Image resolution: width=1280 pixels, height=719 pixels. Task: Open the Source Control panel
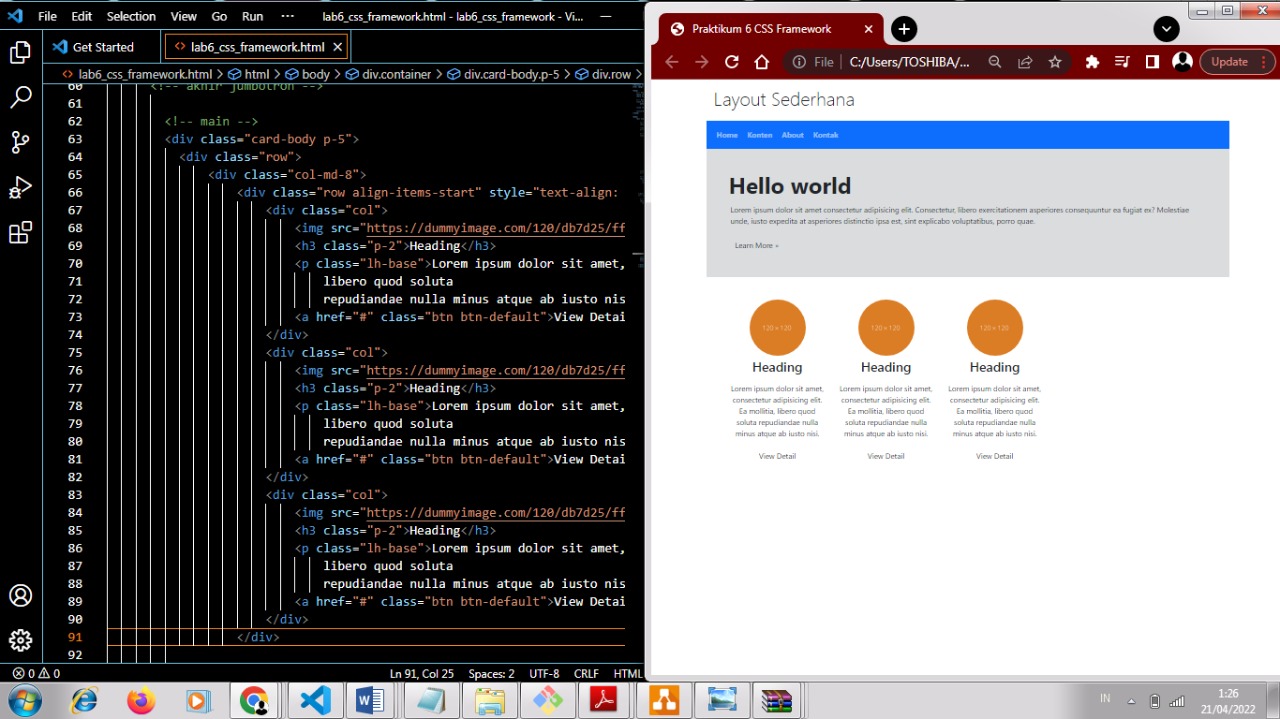(20, 142)
